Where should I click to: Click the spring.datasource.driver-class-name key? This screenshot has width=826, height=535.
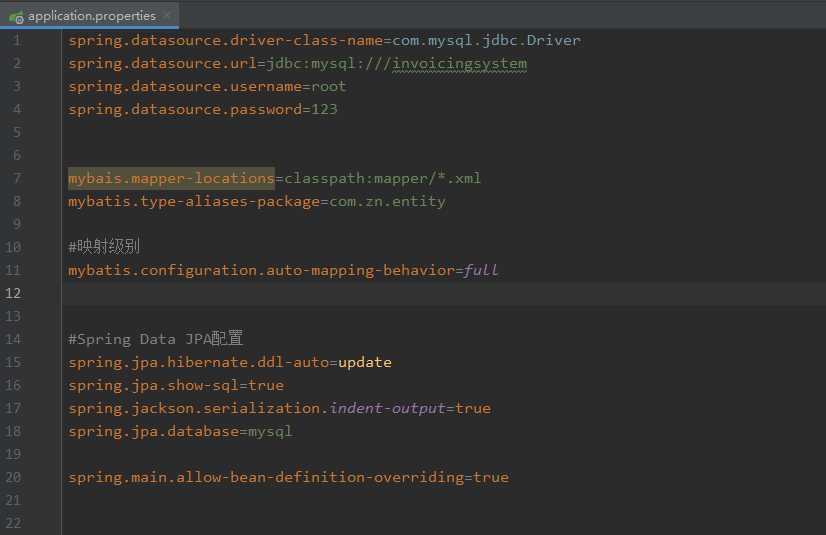pyautogui.click(x=225, y=41)
